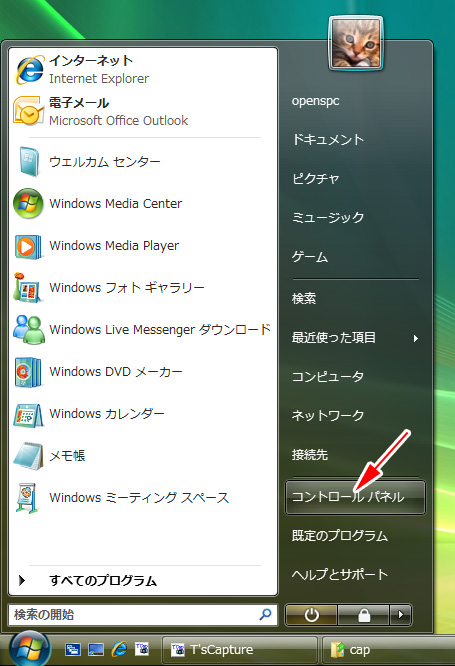This screenshot has width=455, height=666.
Task: Click 接続先 menu entry
Action: 310,455
